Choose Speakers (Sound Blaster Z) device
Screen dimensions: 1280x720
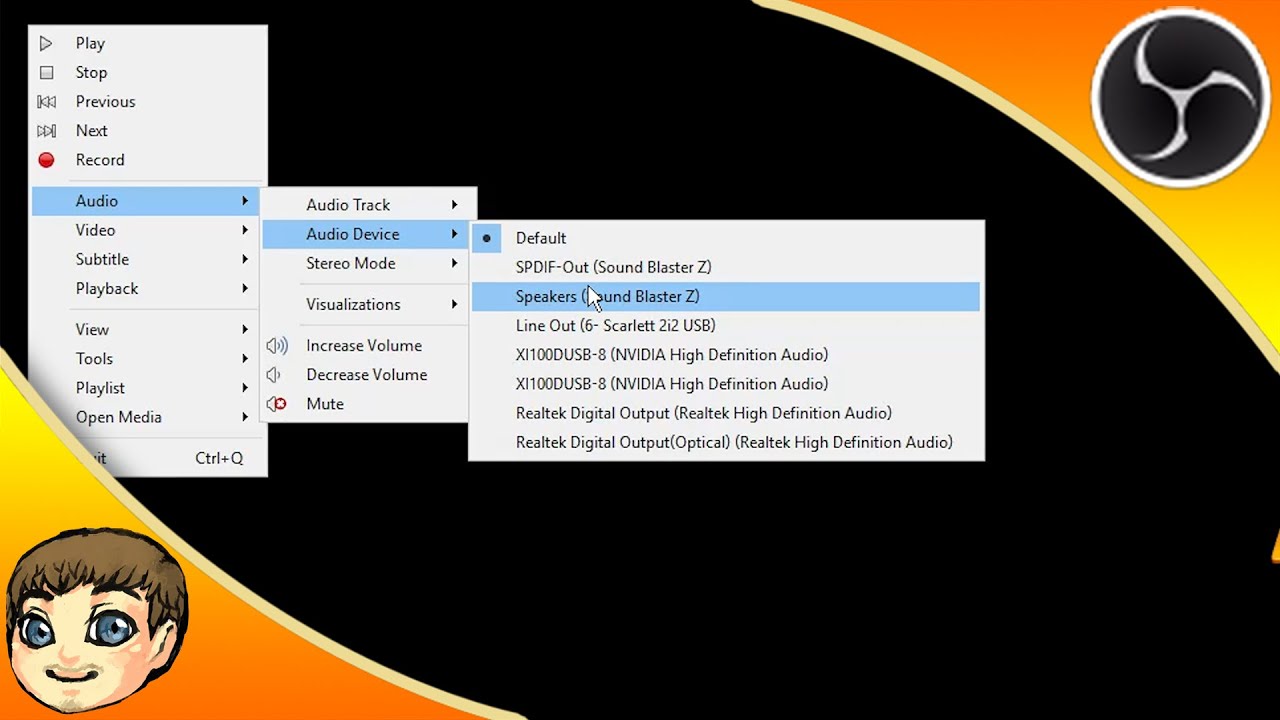(x=726, y=296)
